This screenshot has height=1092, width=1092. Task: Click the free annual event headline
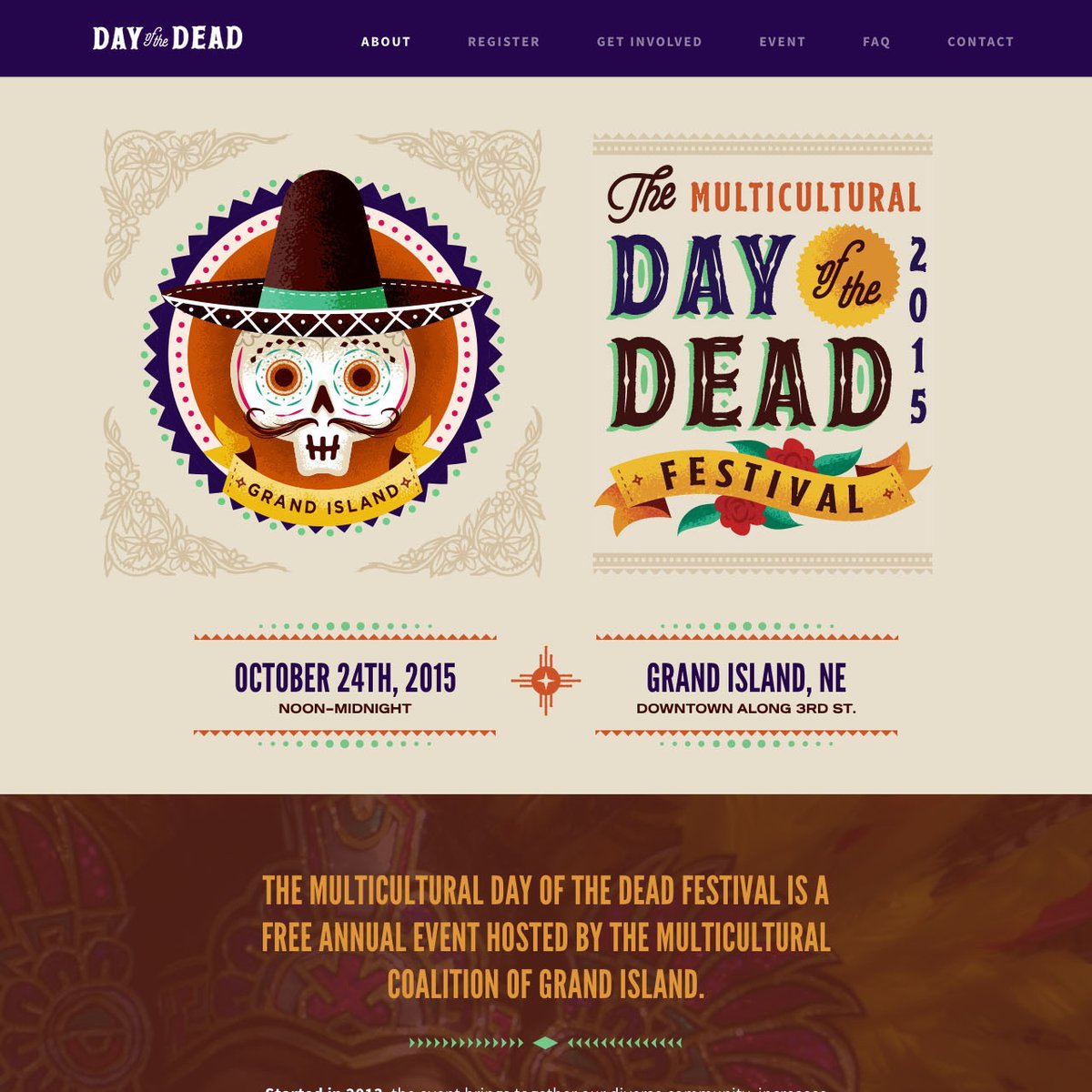click(x=546, y=938)
